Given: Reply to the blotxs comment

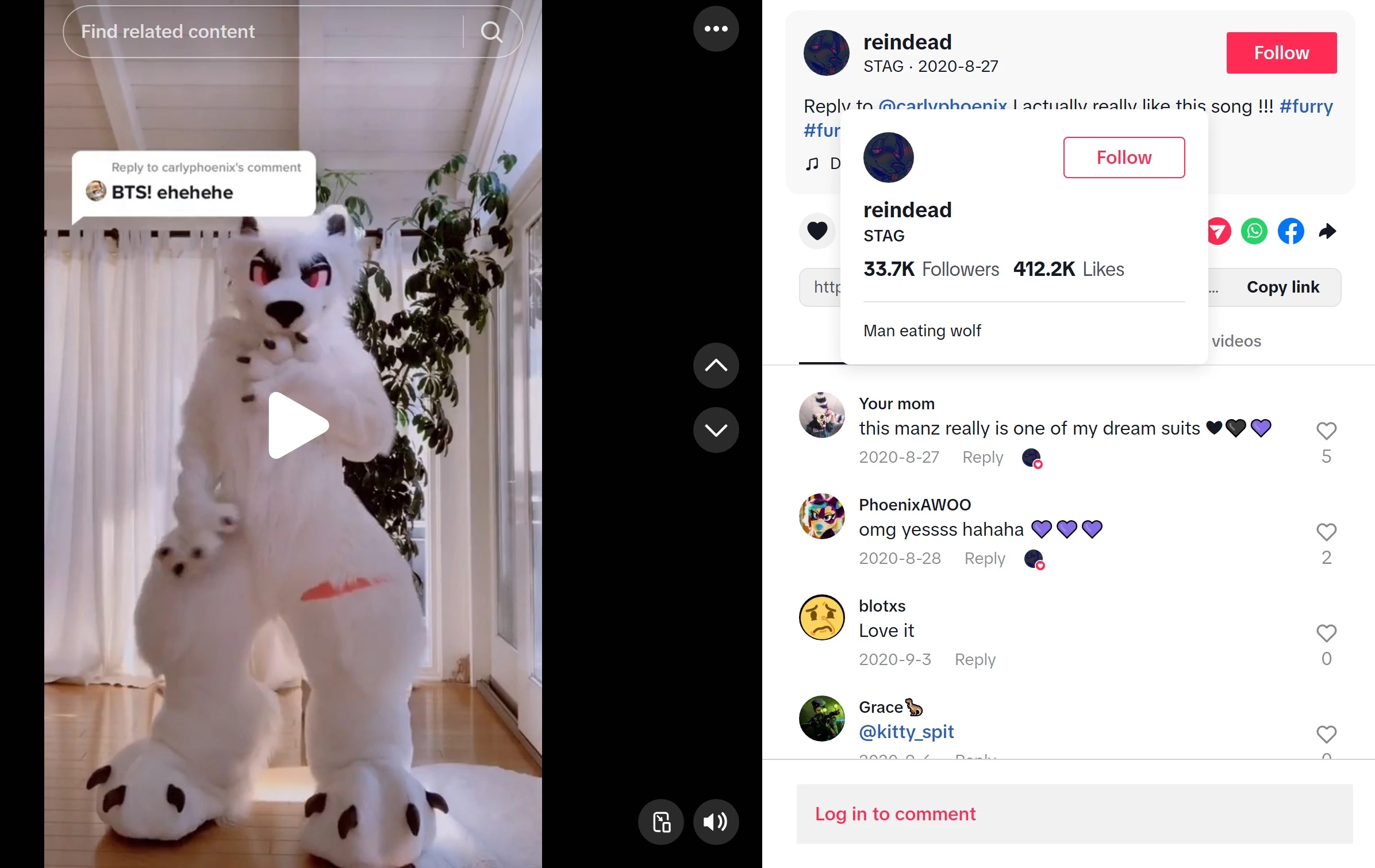Looking at the screenshot, I should coord(975,659).
